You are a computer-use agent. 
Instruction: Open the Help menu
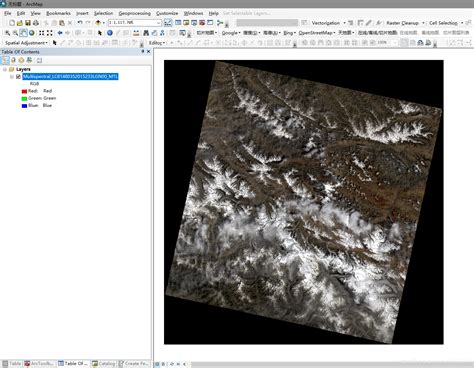click(214, 13)
